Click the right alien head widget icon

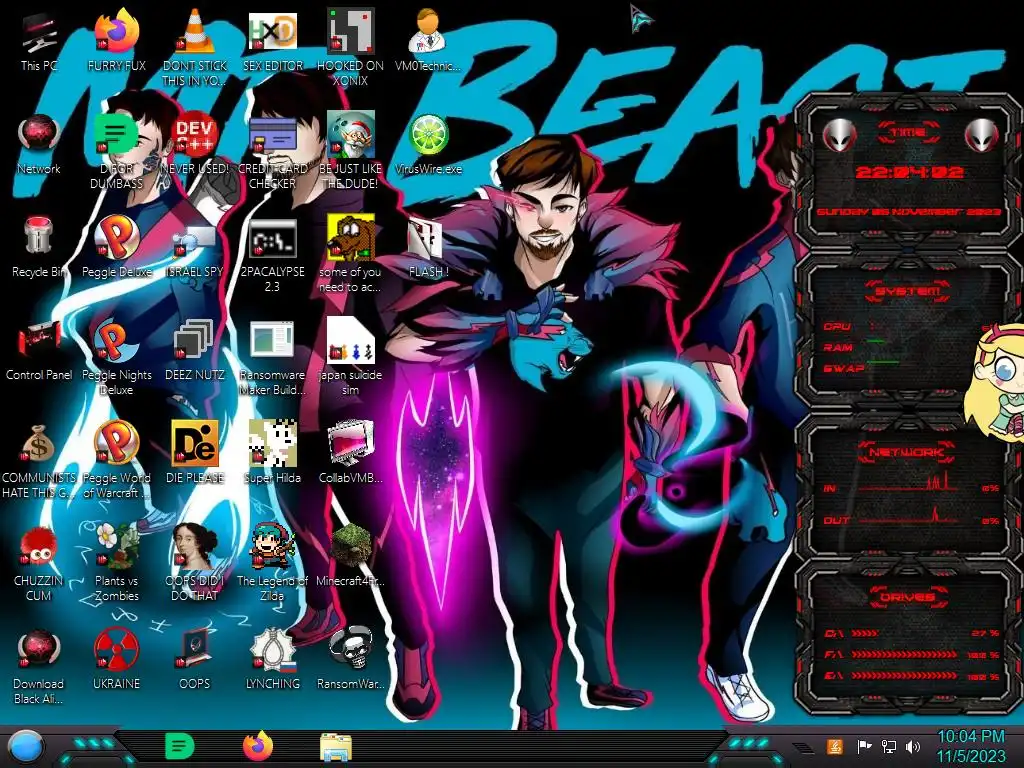(x=982, y=135)
